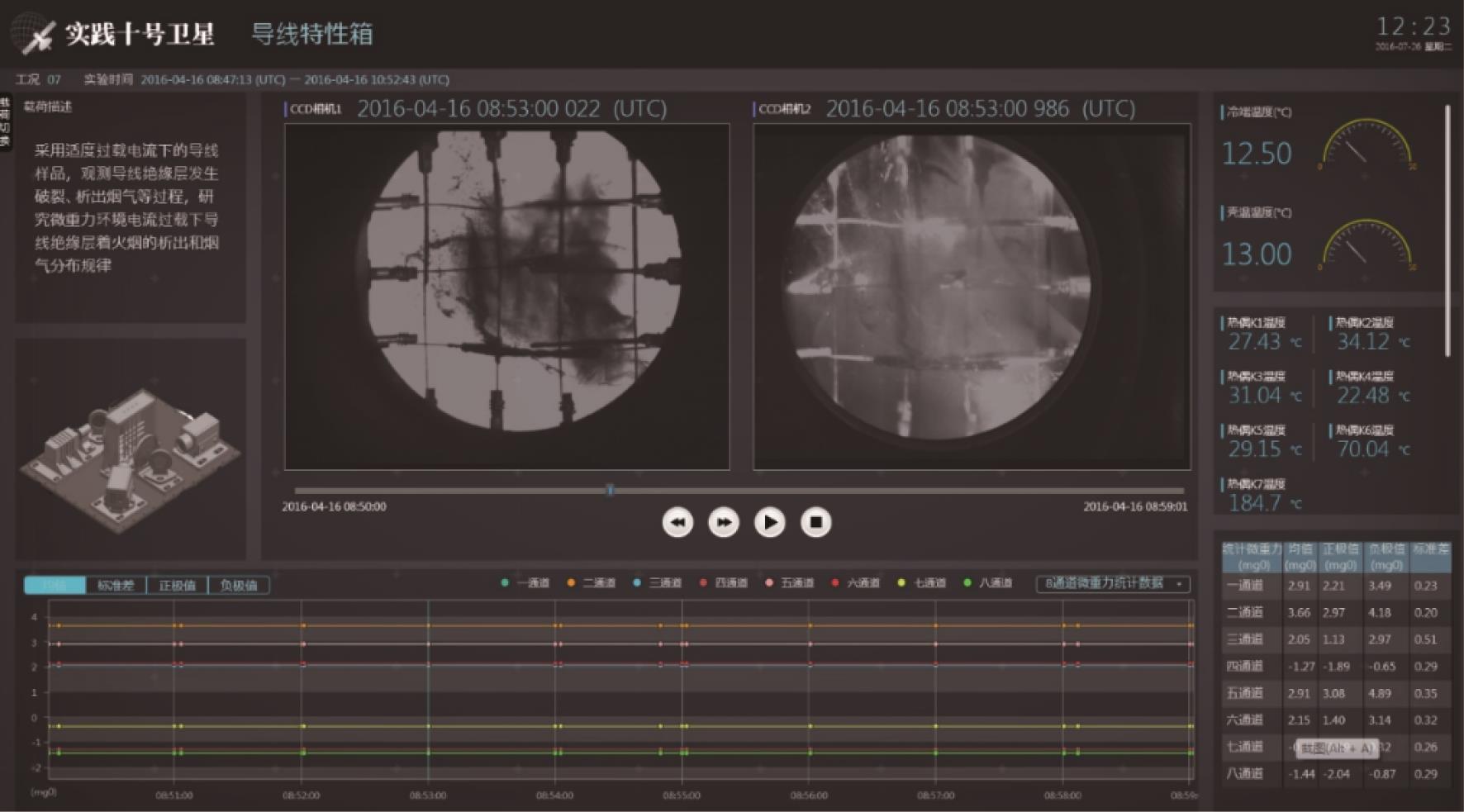Image resolution: width=1464 pixels, height=812 pixels.
Task: Click value 0.51 in 三通道 row
Action: (x=1425, y=639)
